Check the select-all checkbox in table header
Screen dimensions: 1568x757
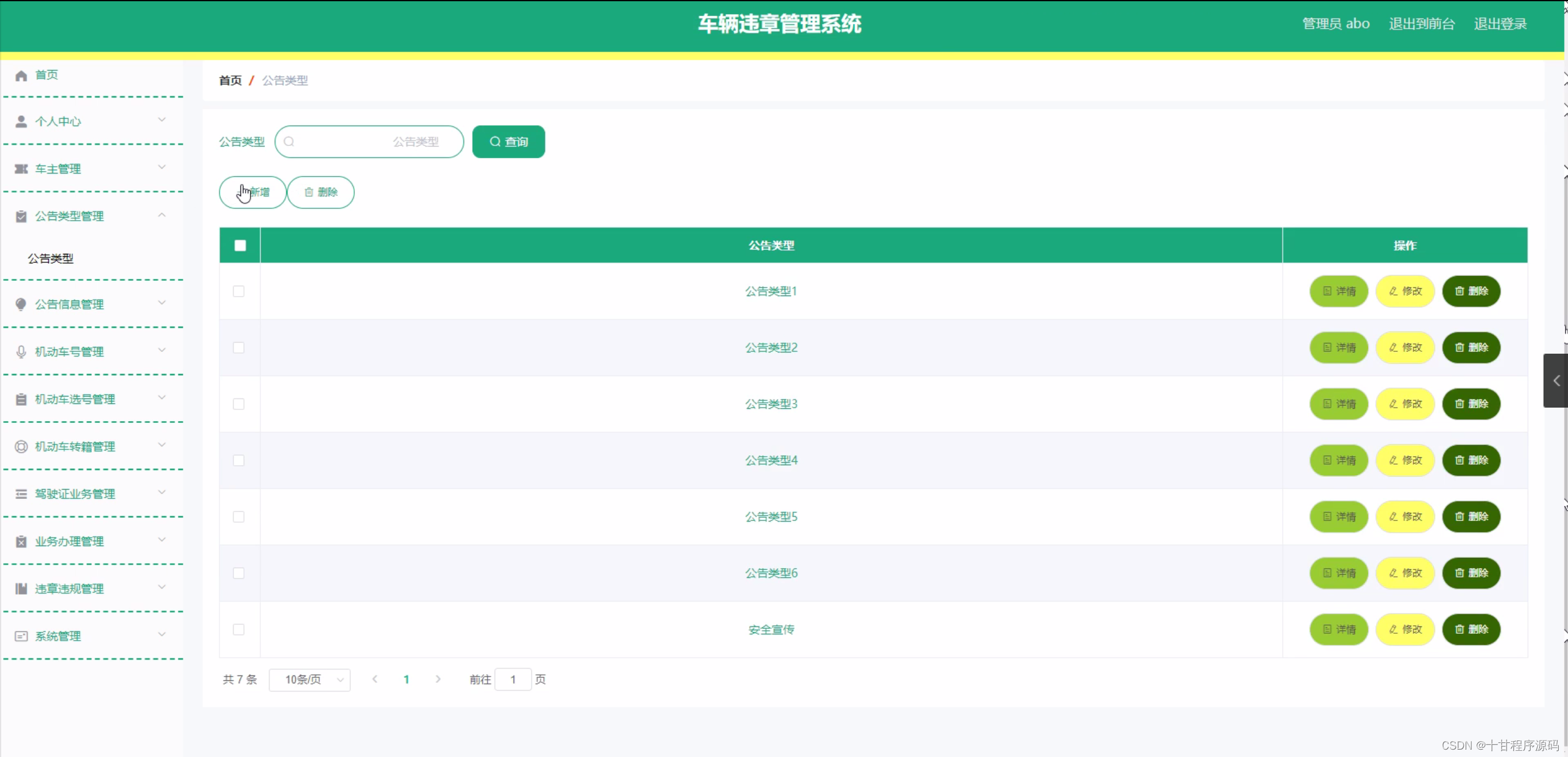[239, 245]
